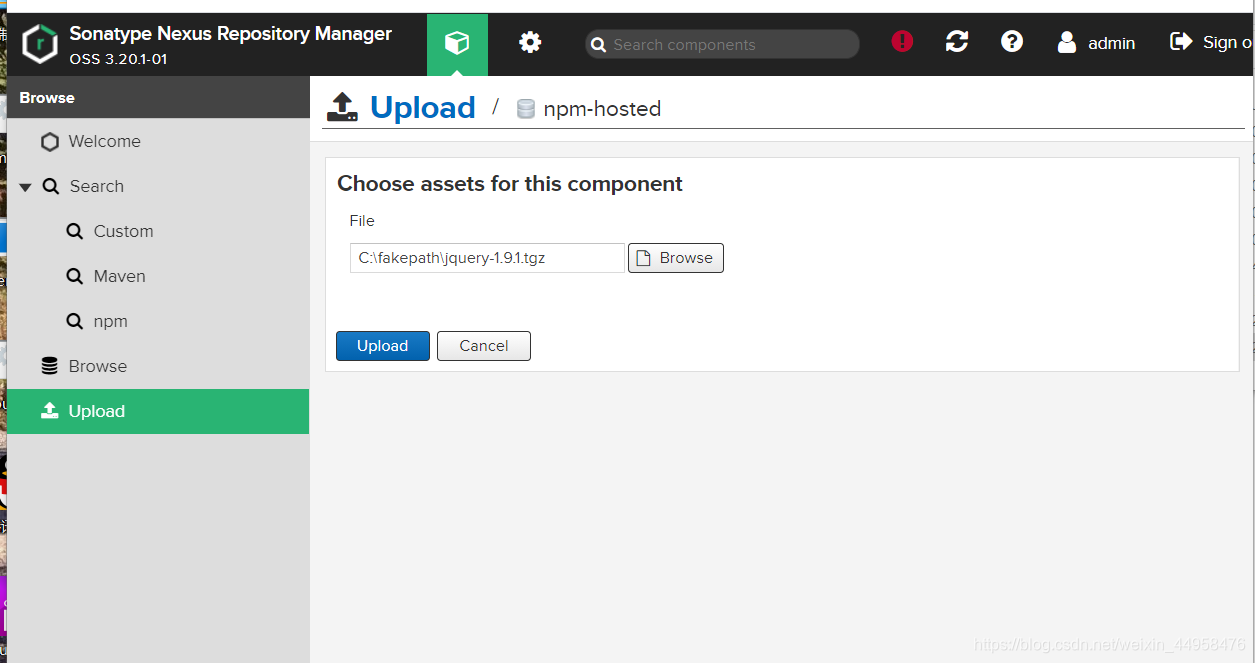Collapse the Search tree node arrow
Viewport: 1255px width, 663px height.
pos(25,187)
